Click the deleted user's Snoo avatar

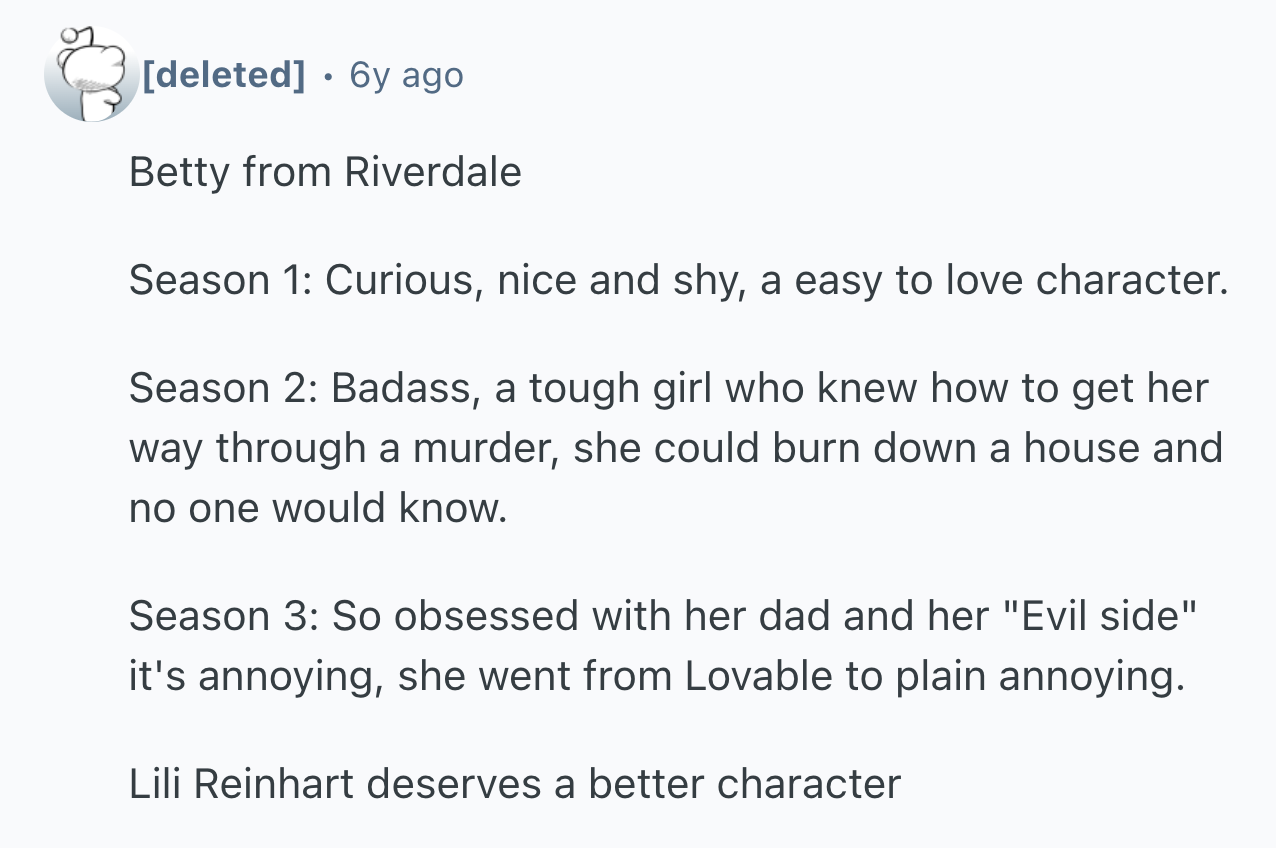click(90, 74)
